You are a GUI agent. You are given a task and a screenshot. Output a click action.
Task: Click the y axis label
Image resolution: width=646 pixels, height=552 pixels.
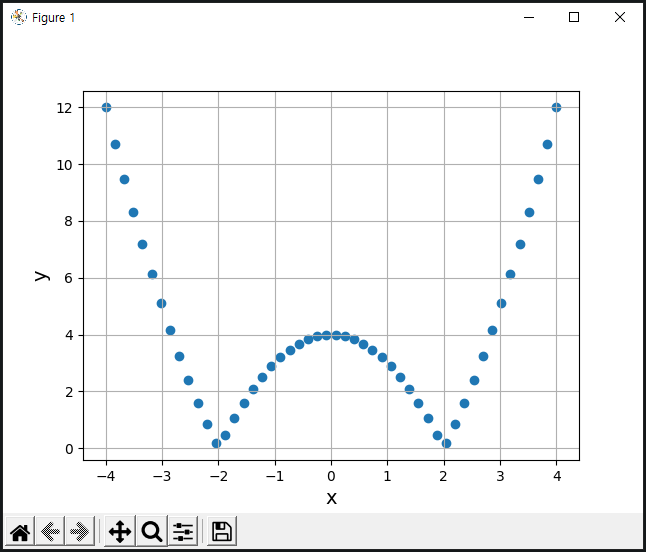42,276
